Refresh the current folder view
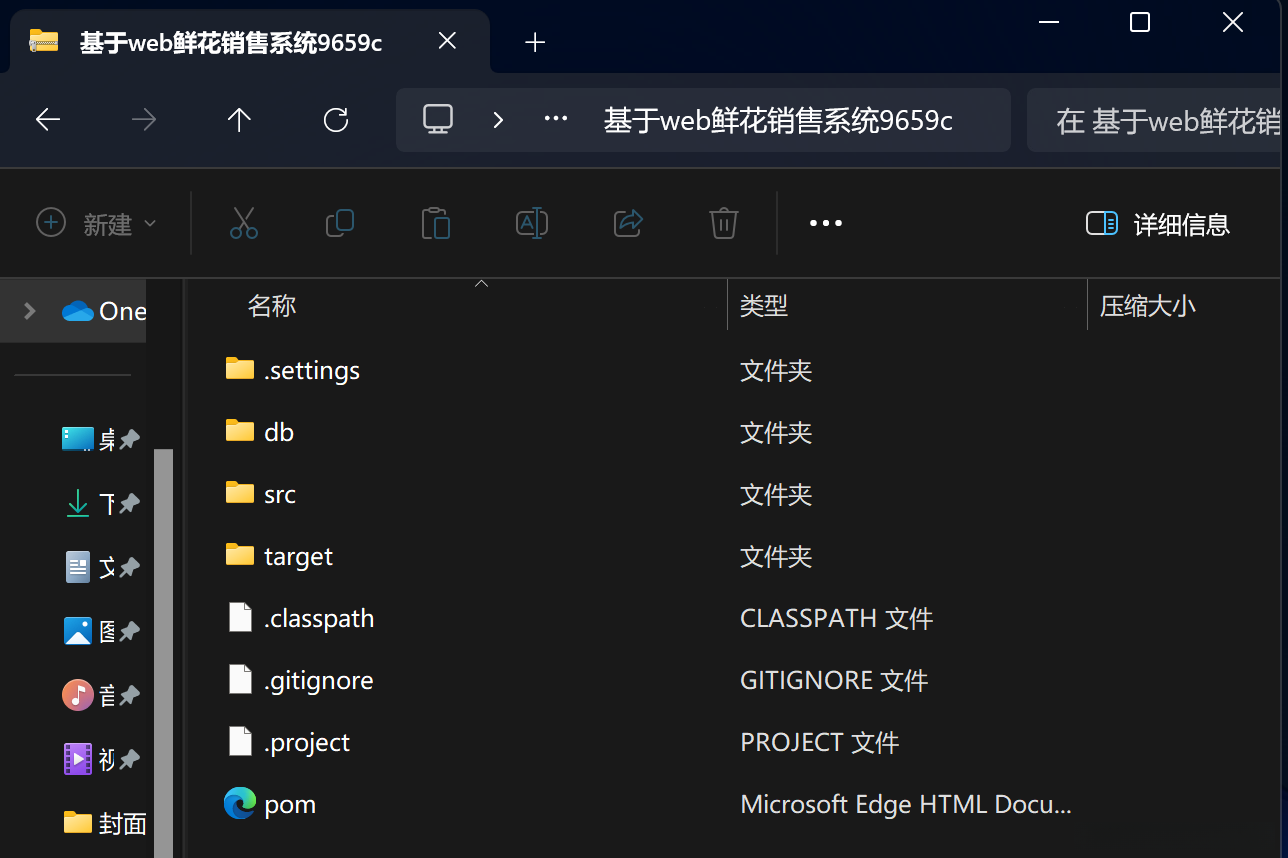Image resolution: width=1288 pixels, height=858 pixels. pyautogui.click(x=336, y=120)
